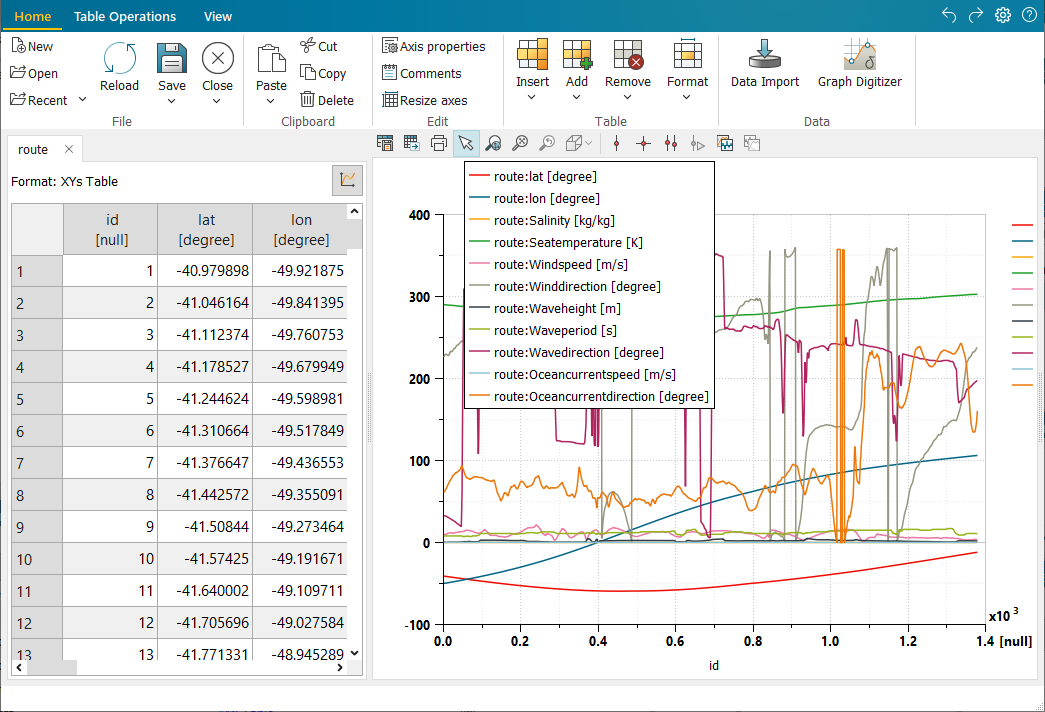Toggle the pointer selection tool

466,143
